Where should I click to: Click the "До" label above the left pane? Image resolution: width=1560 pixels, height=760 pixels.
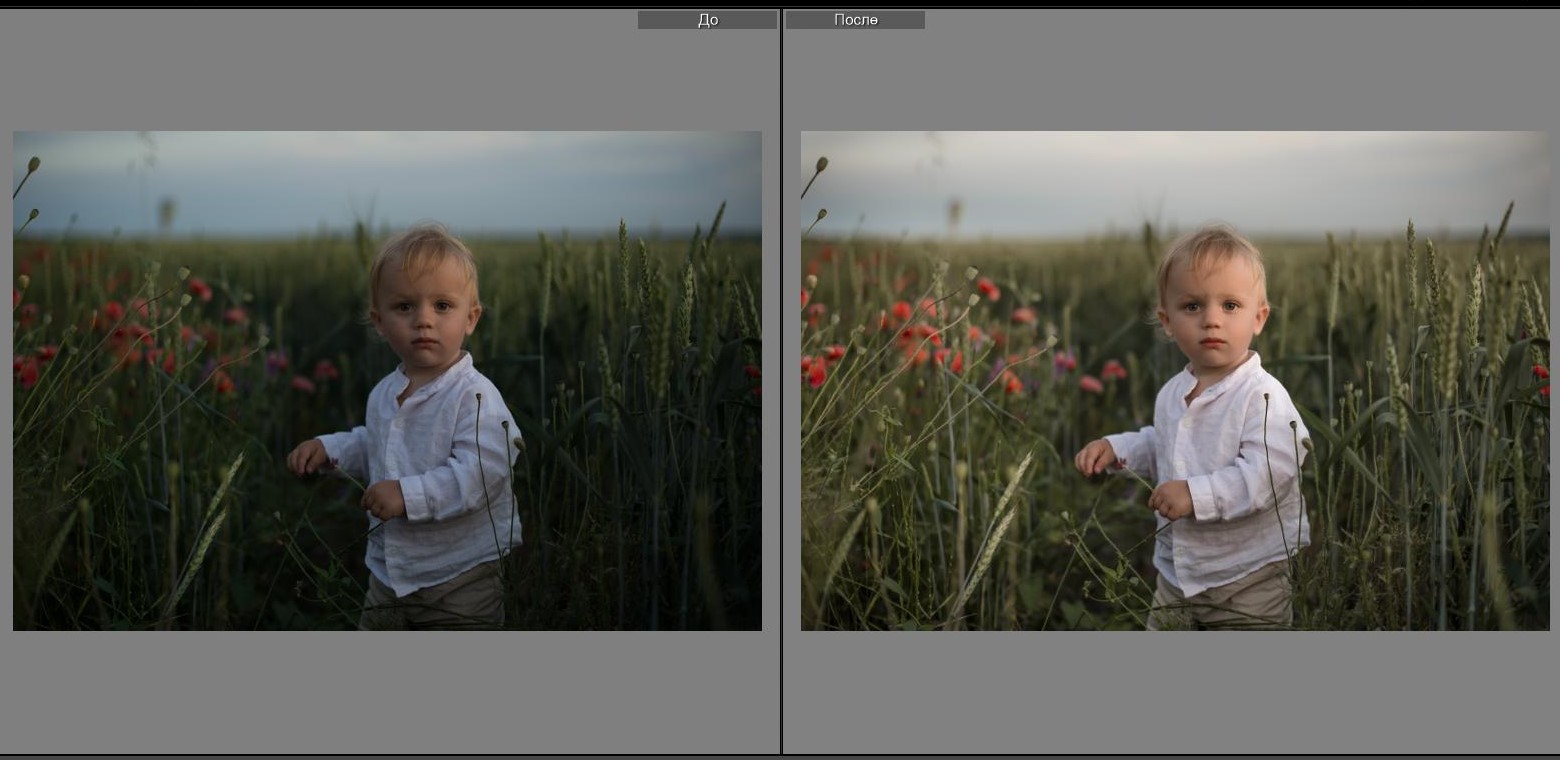pyautogui.click(x=707, y=20)
